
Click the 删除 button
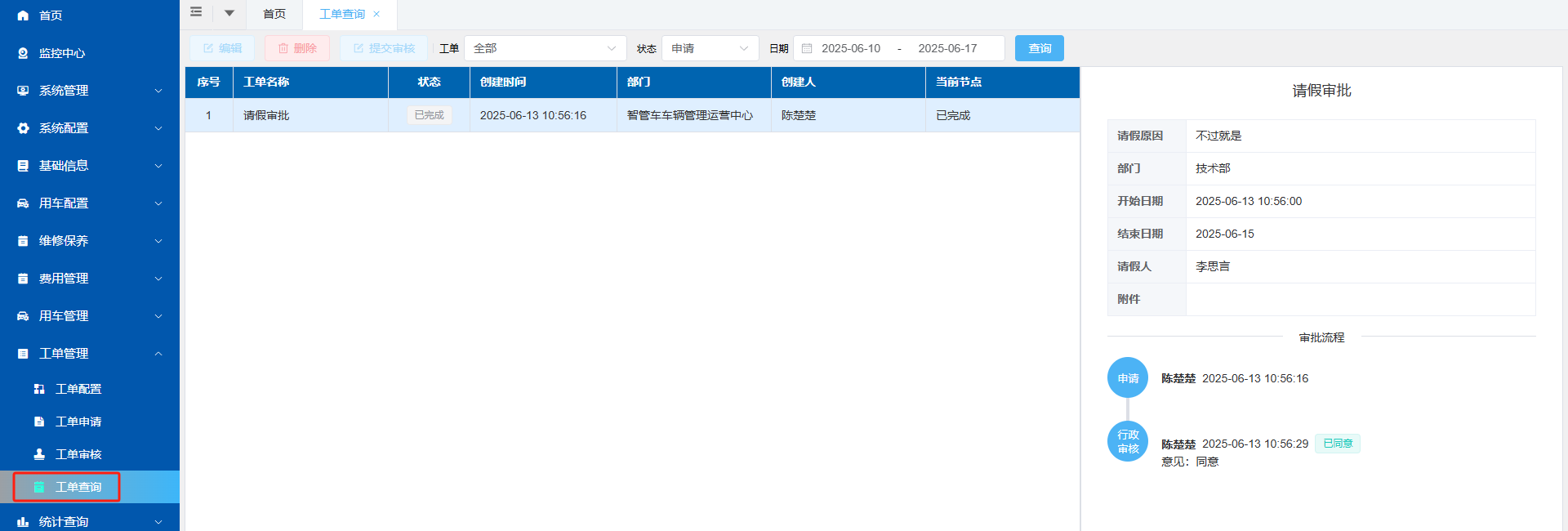pos(297,48)
